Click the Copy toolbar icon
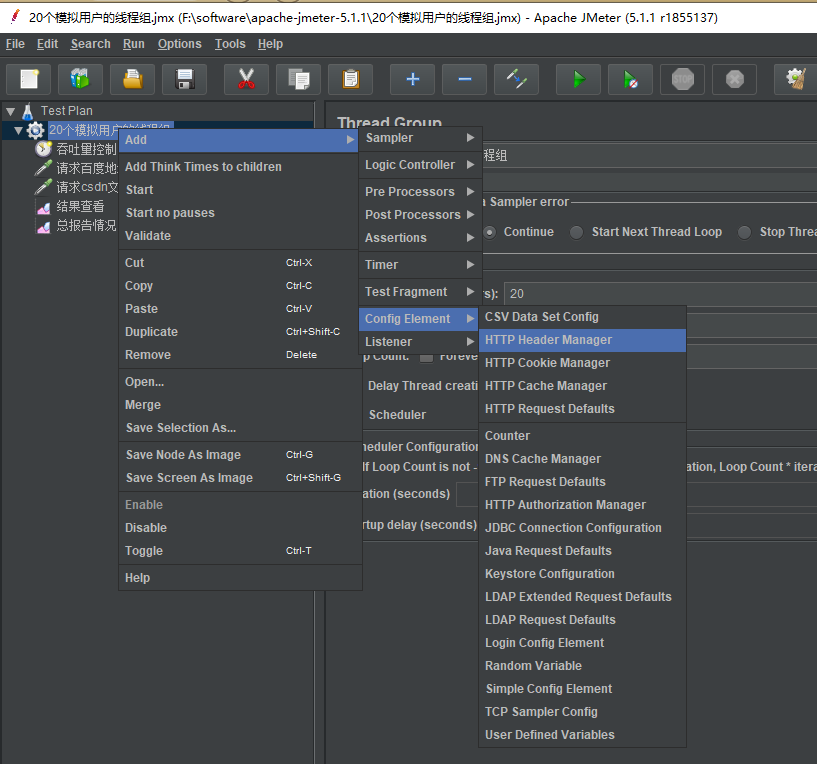This screenshot has height=764, width=817. tap(299, 79)
